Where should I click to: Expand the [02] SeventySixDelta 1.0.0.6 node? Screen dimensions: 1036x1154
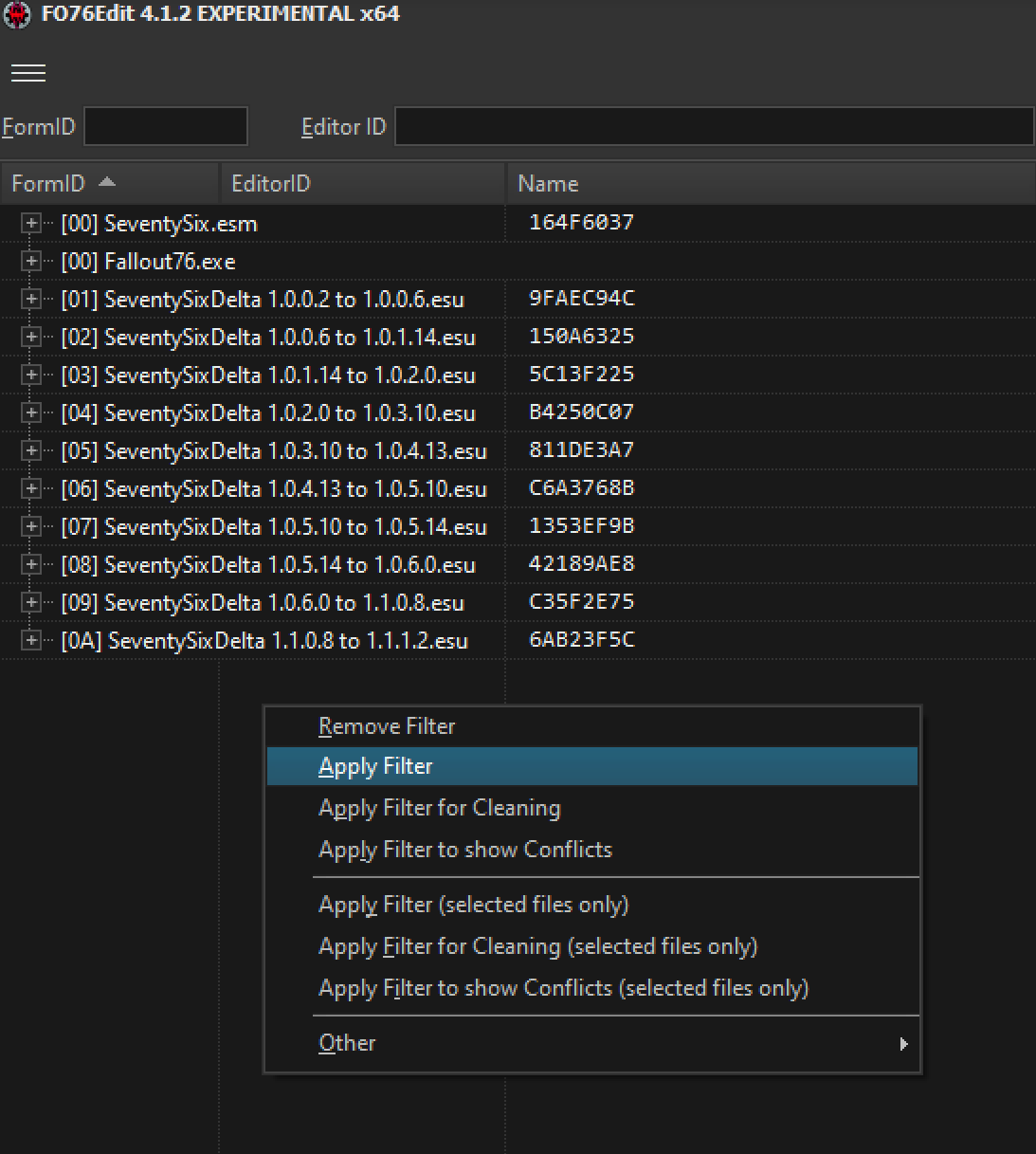point(31,337)
